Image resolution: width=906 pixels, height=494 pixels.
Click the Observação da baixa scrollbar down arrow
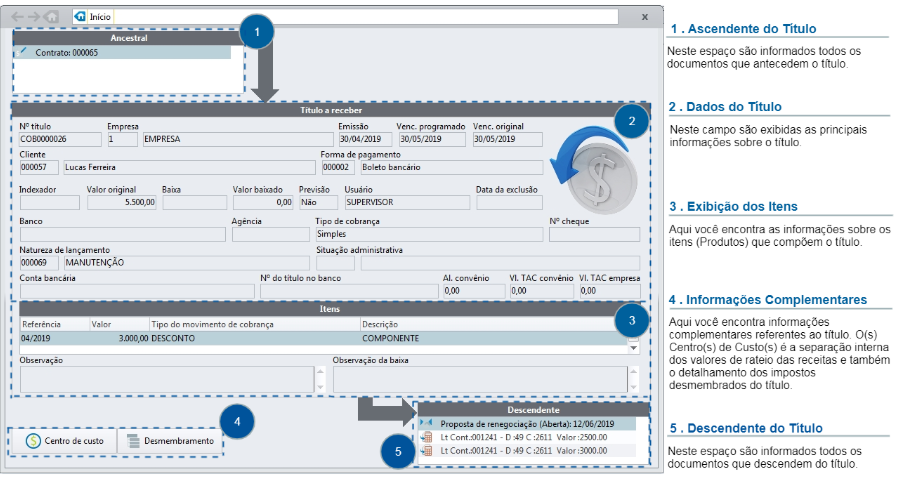pyautogui.click(x=634, y=388)
